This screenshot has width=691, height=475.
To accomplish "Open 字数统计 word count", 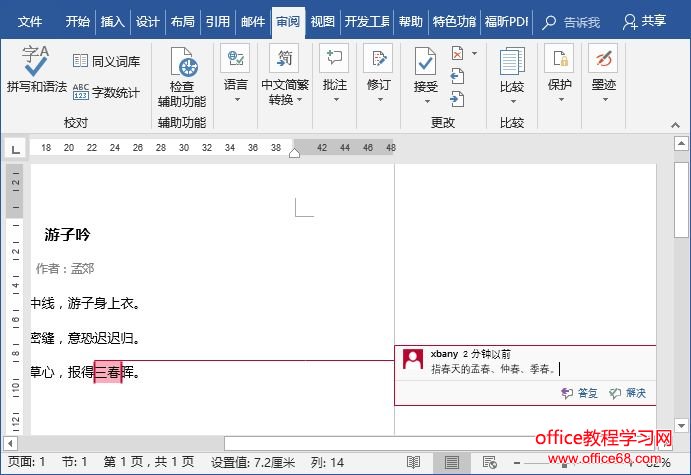I will pyautogui.click(x=106, y=92).
